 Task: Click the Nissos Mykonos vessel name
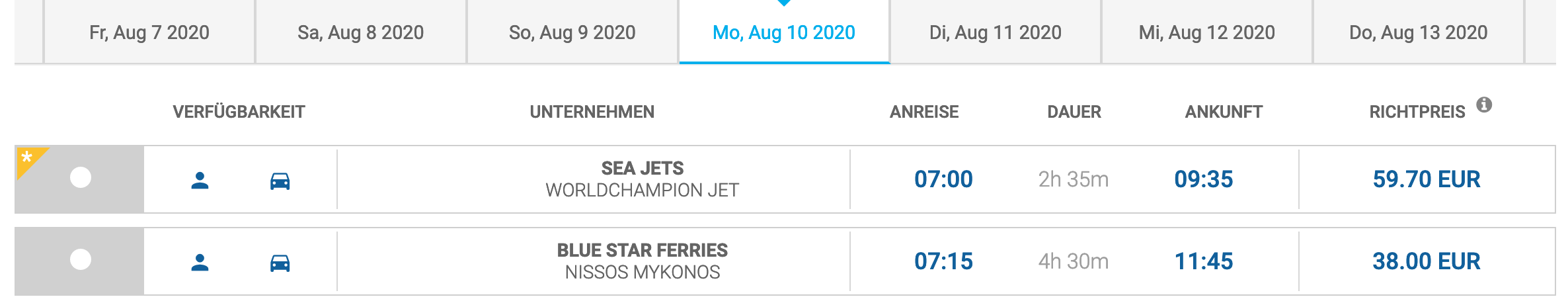pos(642,273)
